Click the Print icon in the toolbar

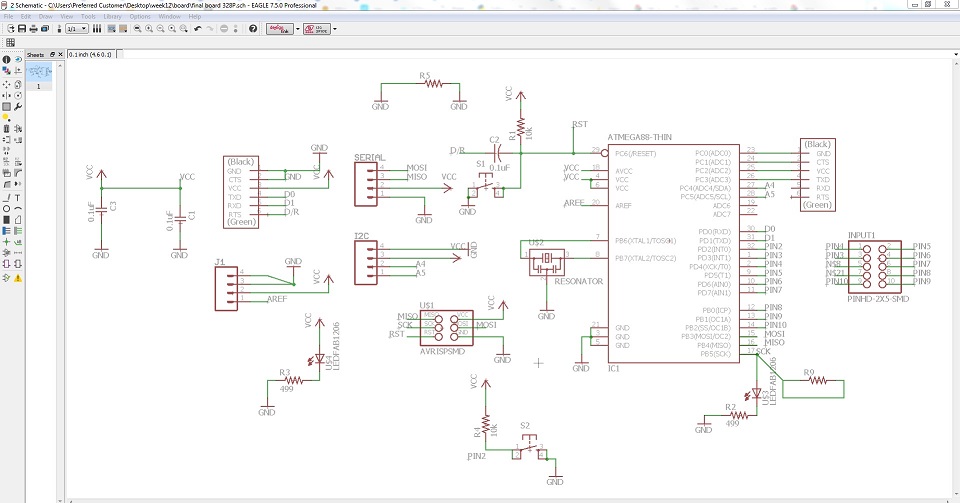34,29
